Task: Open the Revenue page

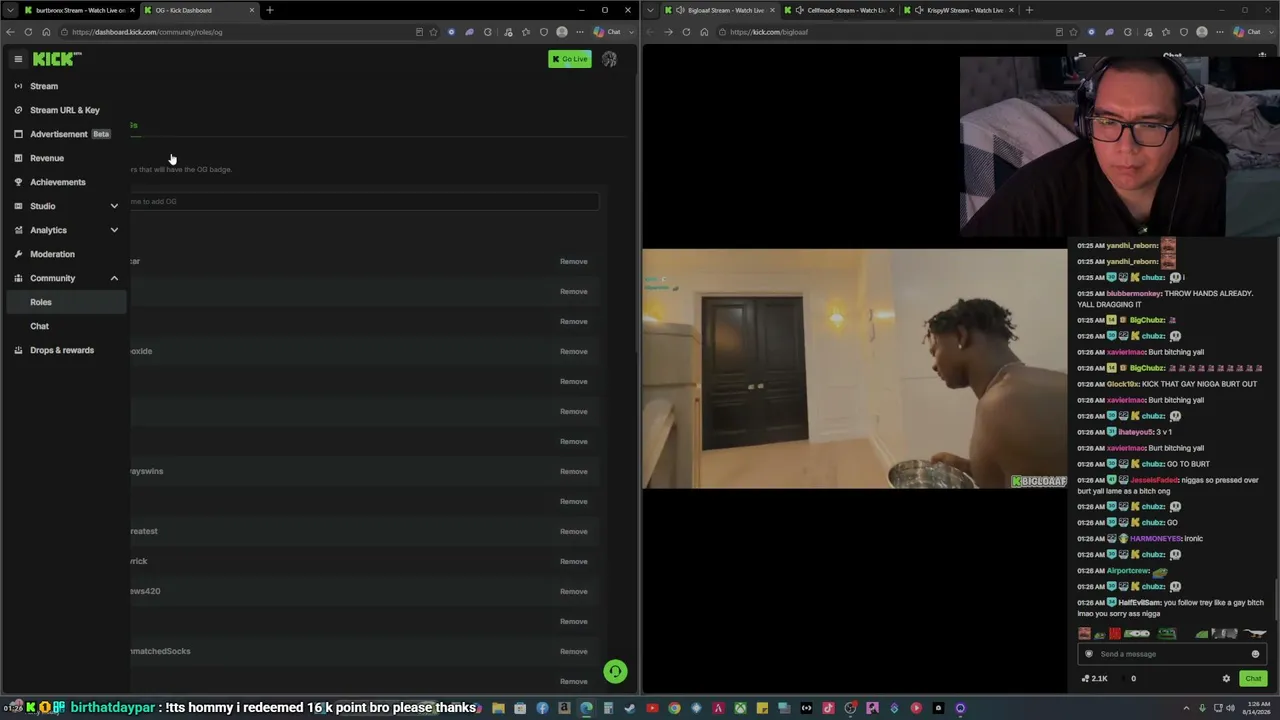Action: (x=47, y=158)
